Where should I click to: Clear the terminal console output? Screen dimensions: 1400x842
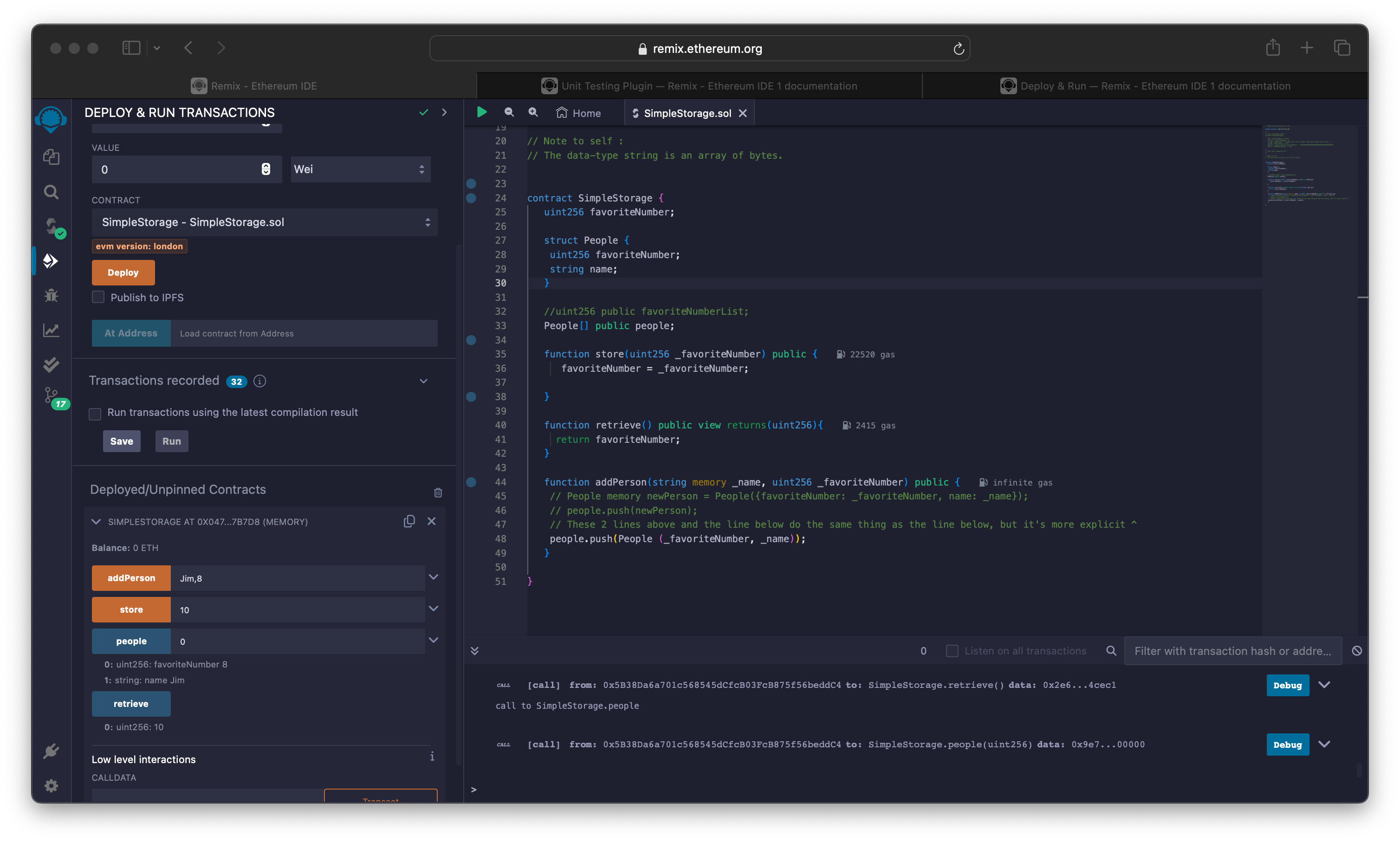click(x=1356, y=651)
